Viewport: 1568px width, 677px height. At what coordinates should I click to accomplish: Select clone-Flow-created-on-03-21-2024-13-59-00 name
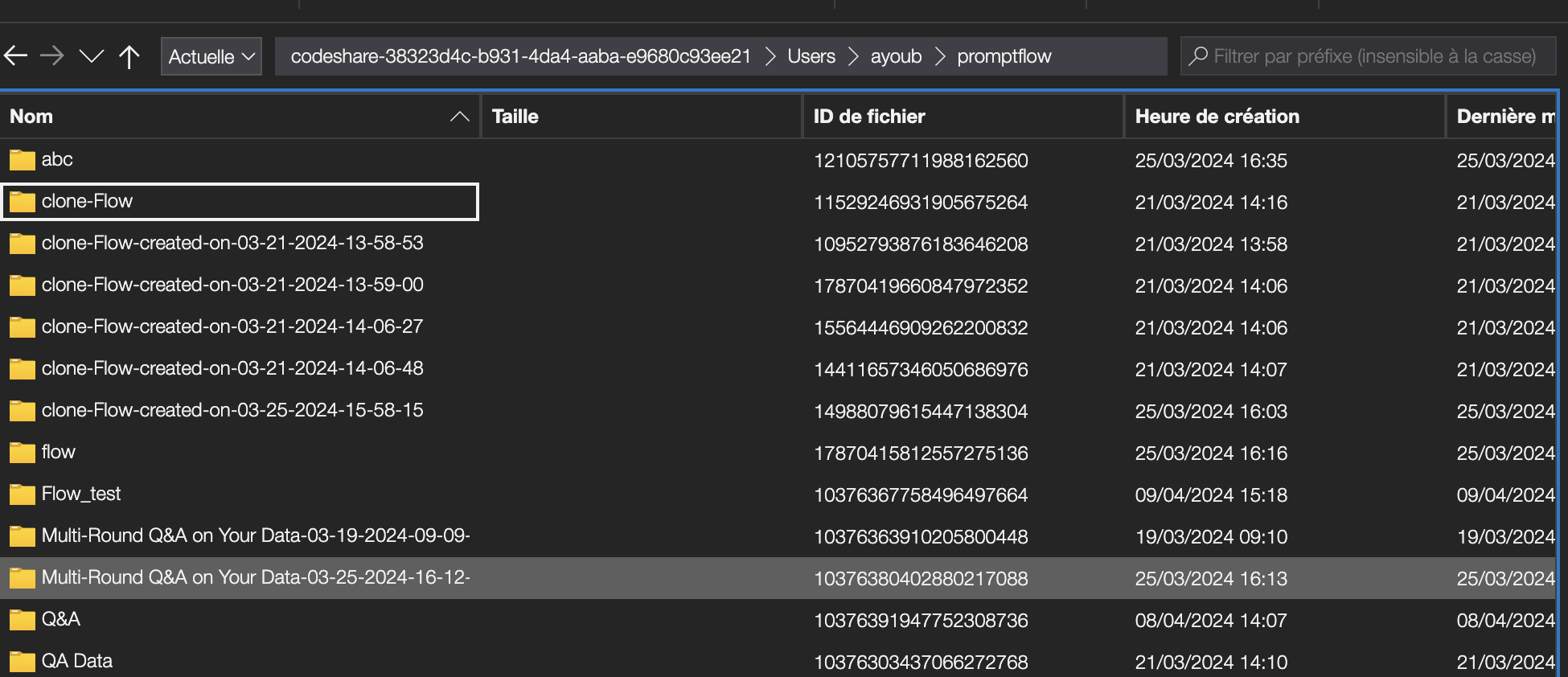pyautogui.click(x=232, y=285)
